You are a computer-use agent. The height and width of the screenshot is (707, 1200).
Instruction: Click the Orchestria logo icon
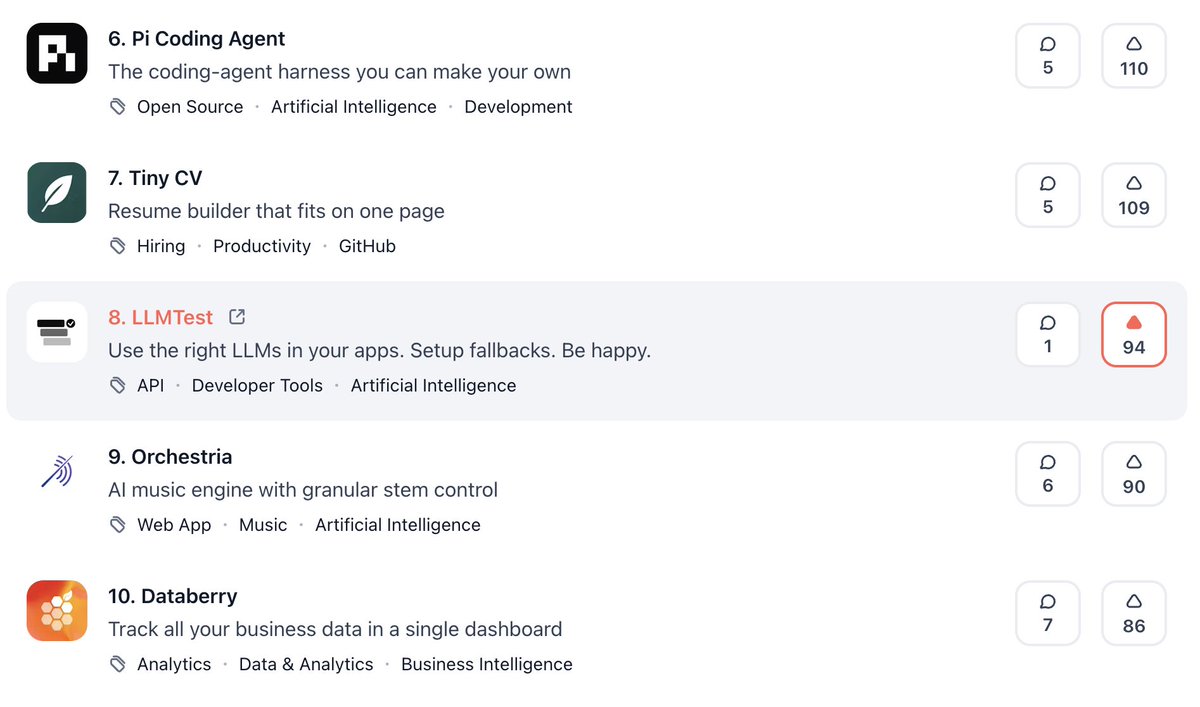tap(57, 472)
